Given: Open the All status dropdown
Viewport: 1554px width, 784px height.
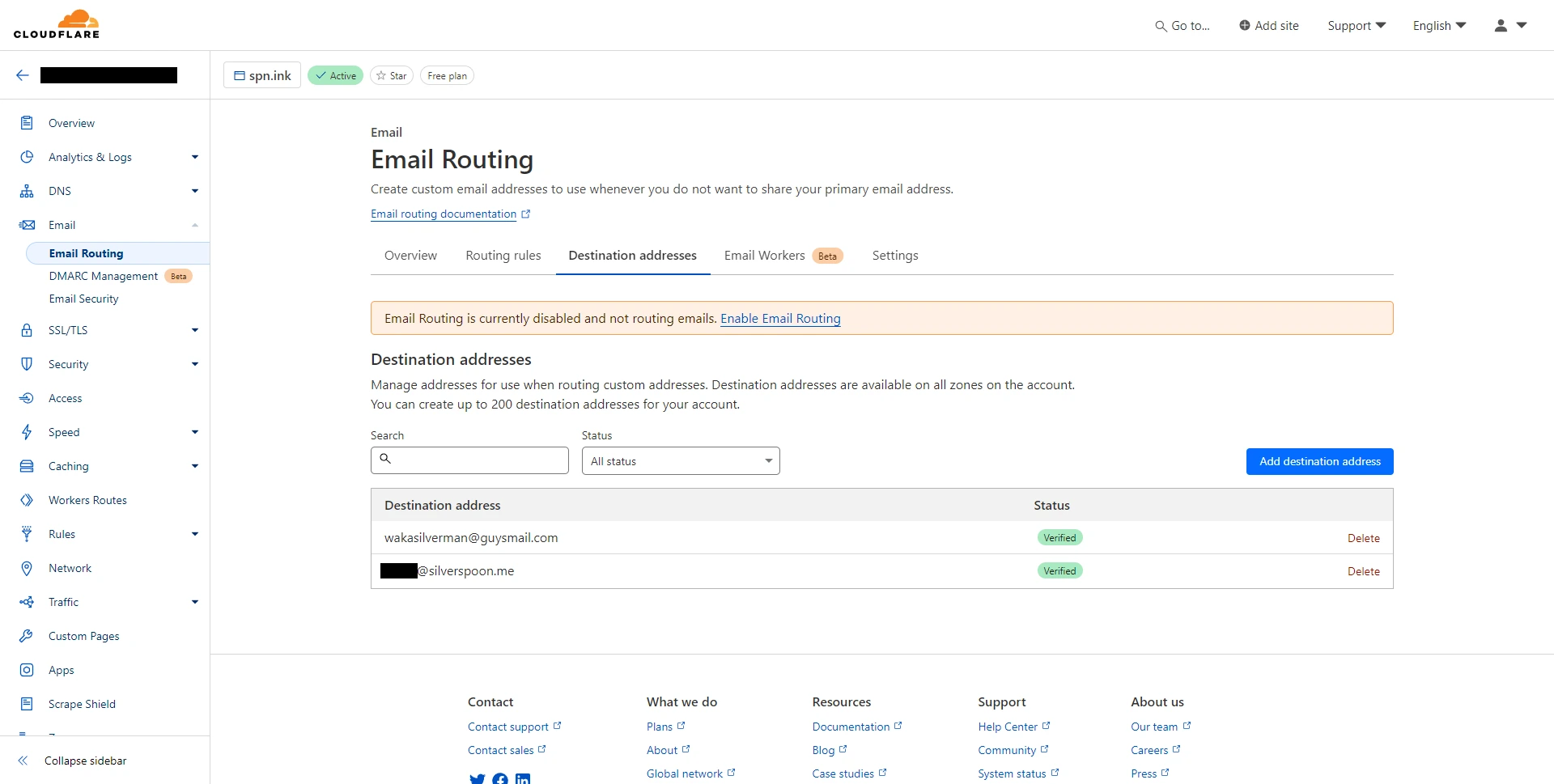Looking at the screenshot, I should click(680, 461).
